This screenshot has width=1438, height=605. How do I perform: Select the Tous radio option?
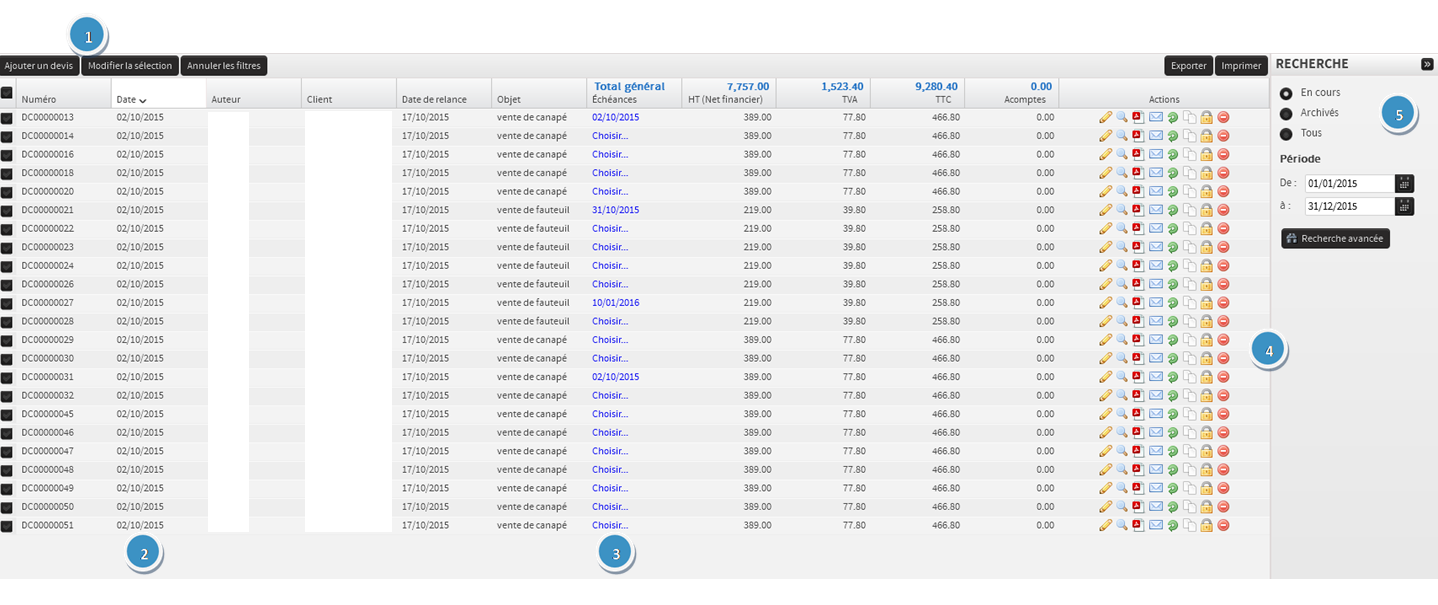pos(1286,134)
